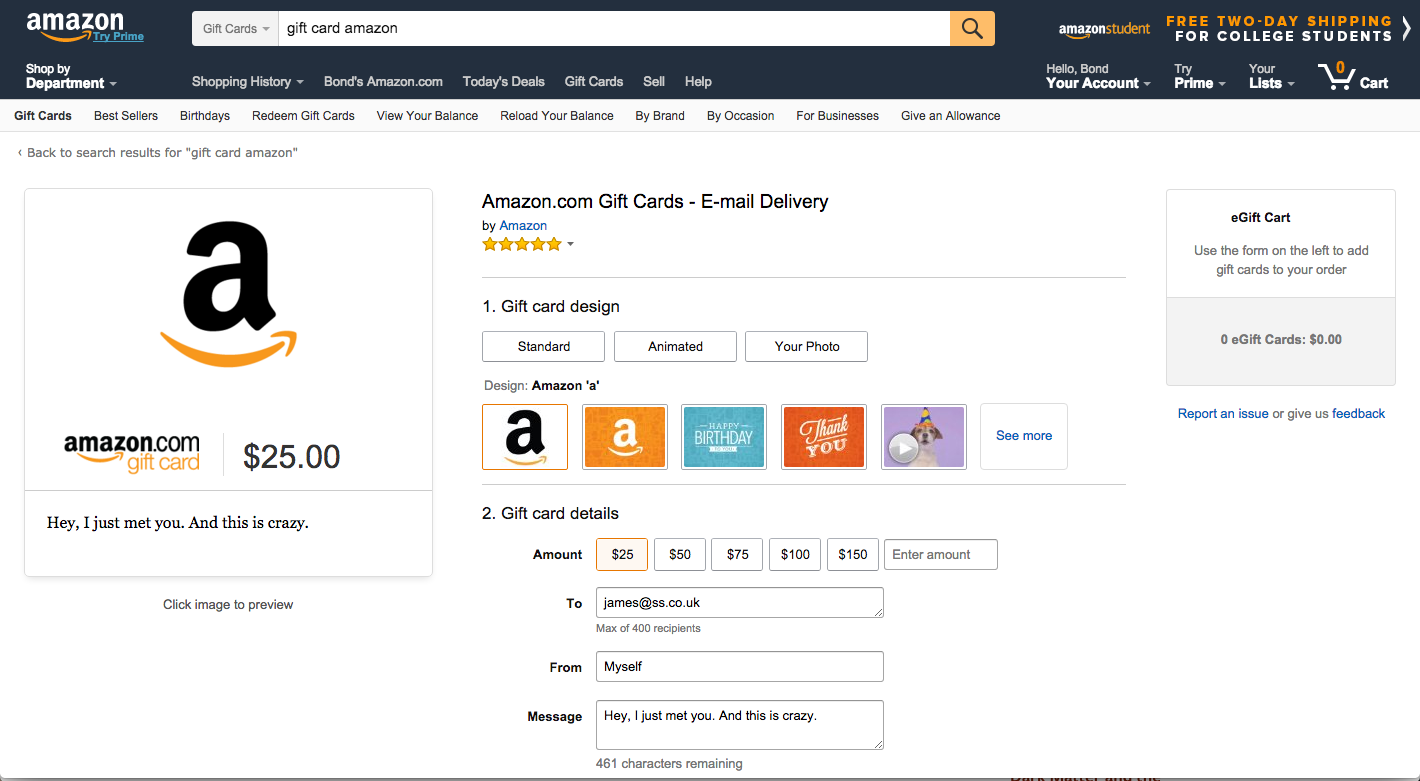
Task: Click the five-star rating icons
Action: (522, 244)
